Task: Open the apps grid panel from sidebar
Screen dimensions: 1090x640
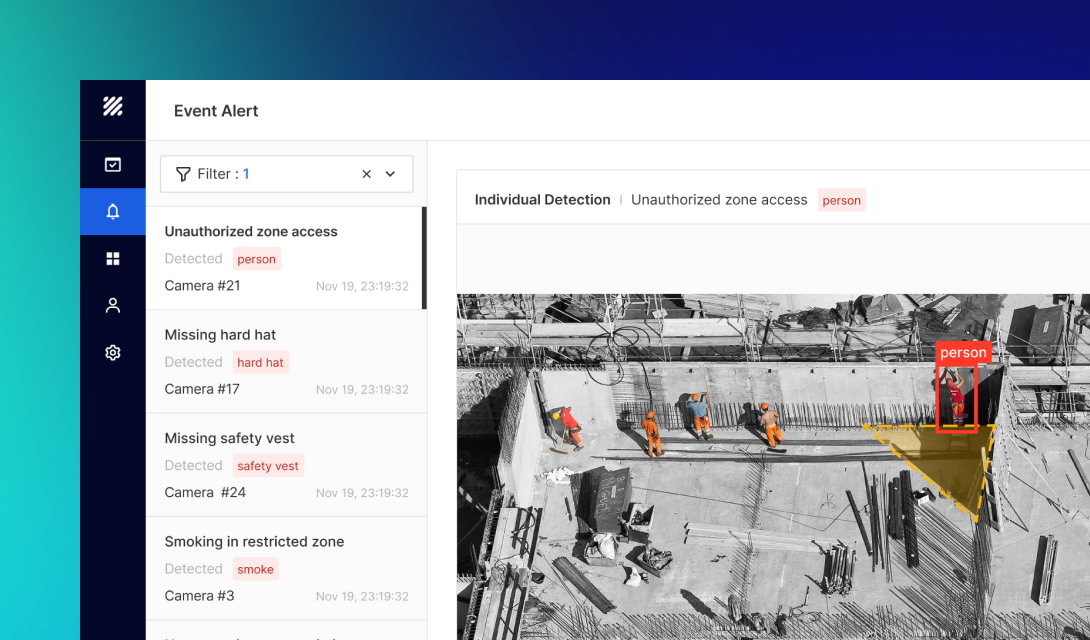Action: (112, 258)
